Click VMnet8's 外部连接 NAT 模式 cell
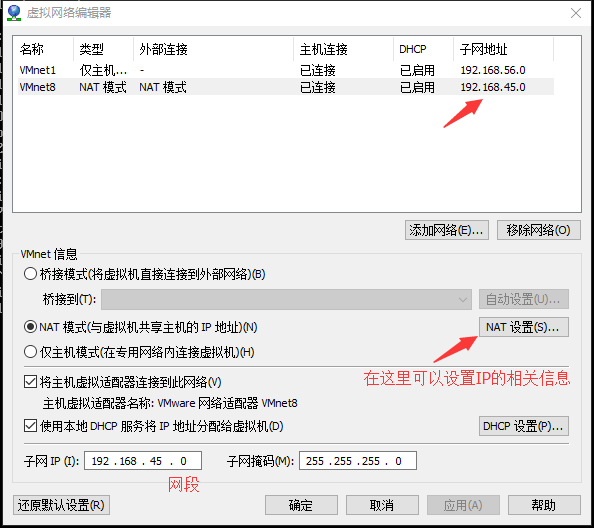The height and width of the screenshot is (528, 594). [x=163, y=87]
